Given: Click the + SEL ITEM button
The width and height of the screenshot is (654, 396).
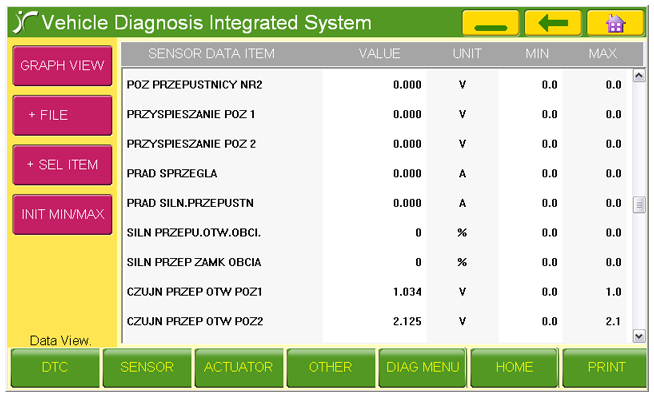Looking at the screenshot, I should (62, 165).
